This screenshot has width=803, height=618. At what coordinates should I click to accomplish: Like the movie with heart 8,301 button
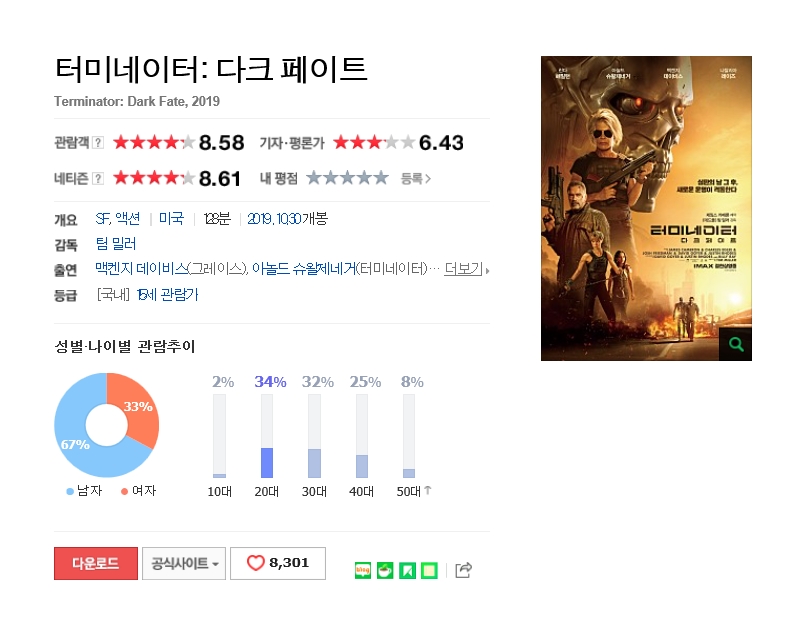278,563
